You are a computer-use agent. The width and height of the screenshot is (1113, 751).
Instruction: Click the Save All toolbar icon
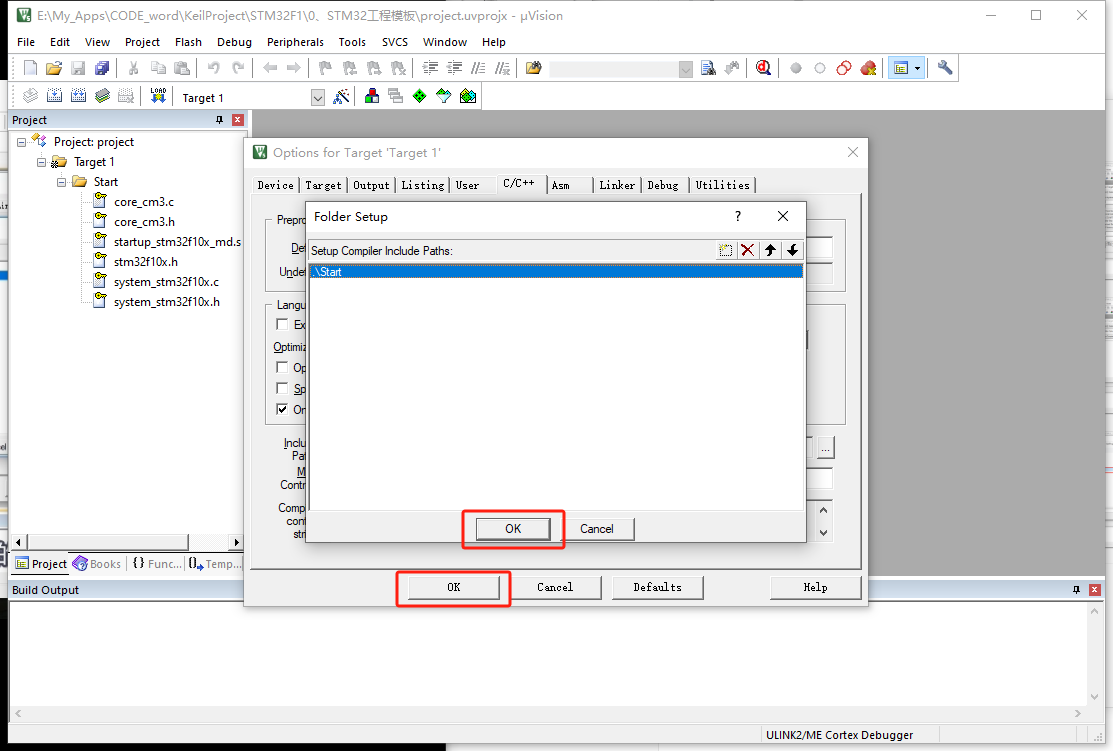[x=102, y=68]
